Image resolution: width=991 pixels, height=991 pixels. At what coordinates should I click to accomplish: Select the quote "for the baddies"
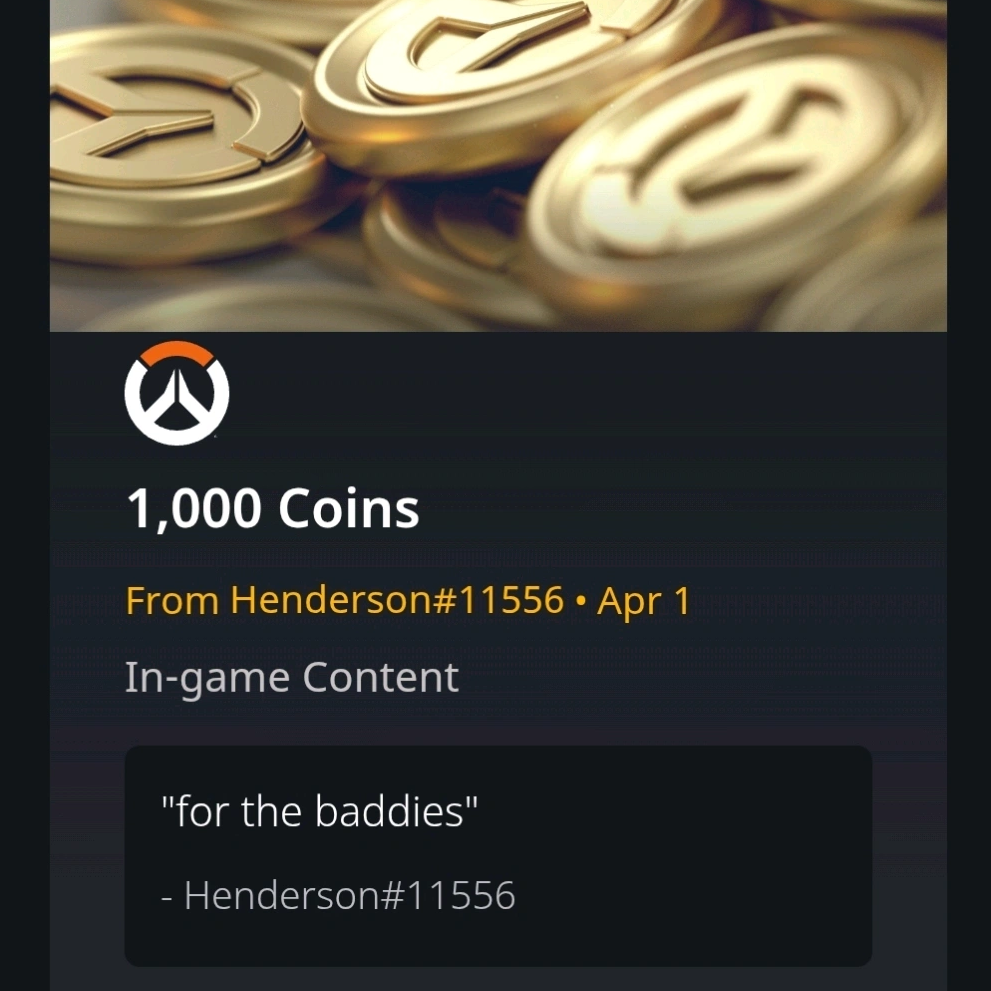coord(319,811)
